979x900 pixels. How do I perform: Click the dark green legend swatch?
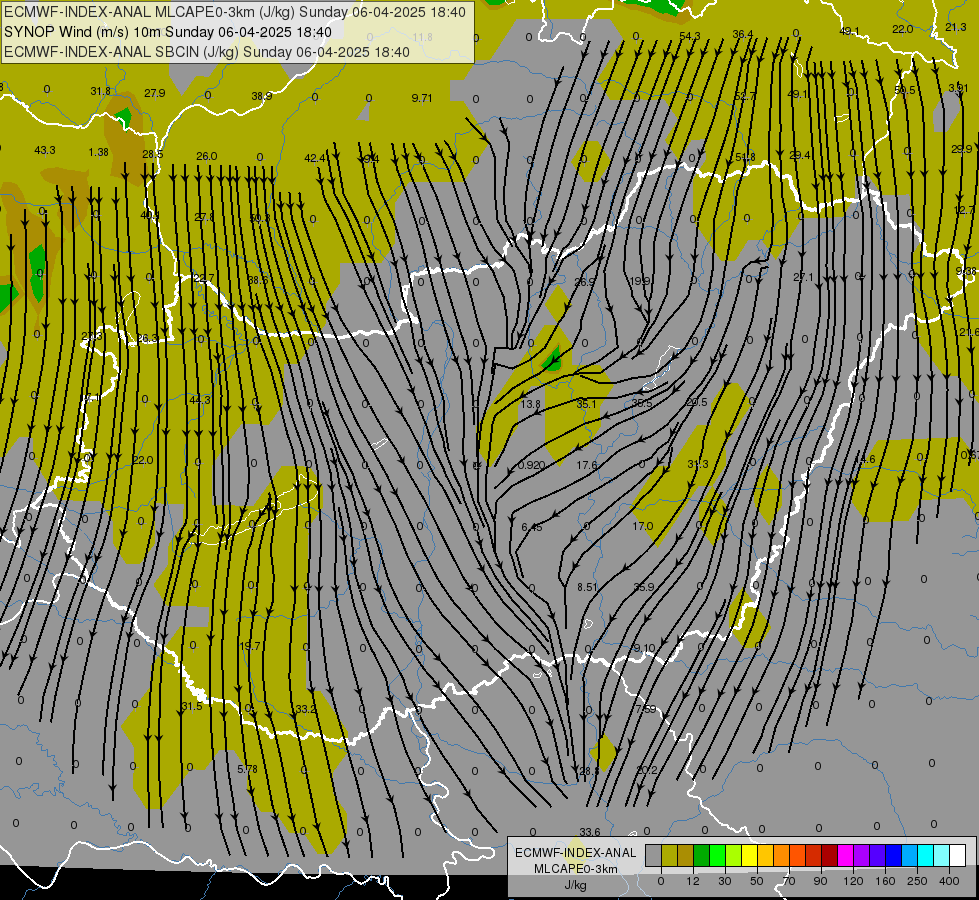coord(702,855)
